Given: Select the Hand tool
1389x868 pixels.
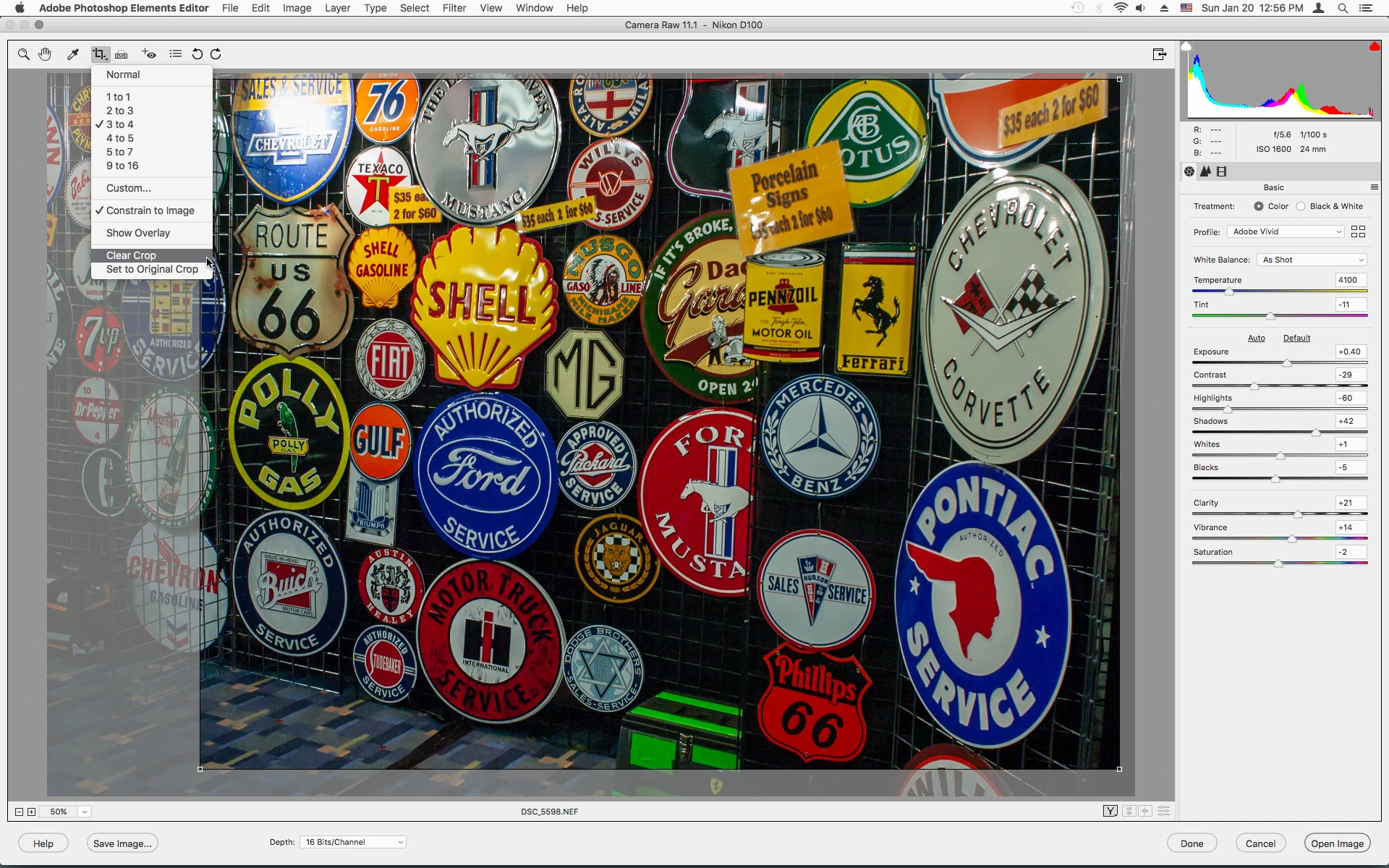Looking at the screenshot, I should click(x=45, y=54).
